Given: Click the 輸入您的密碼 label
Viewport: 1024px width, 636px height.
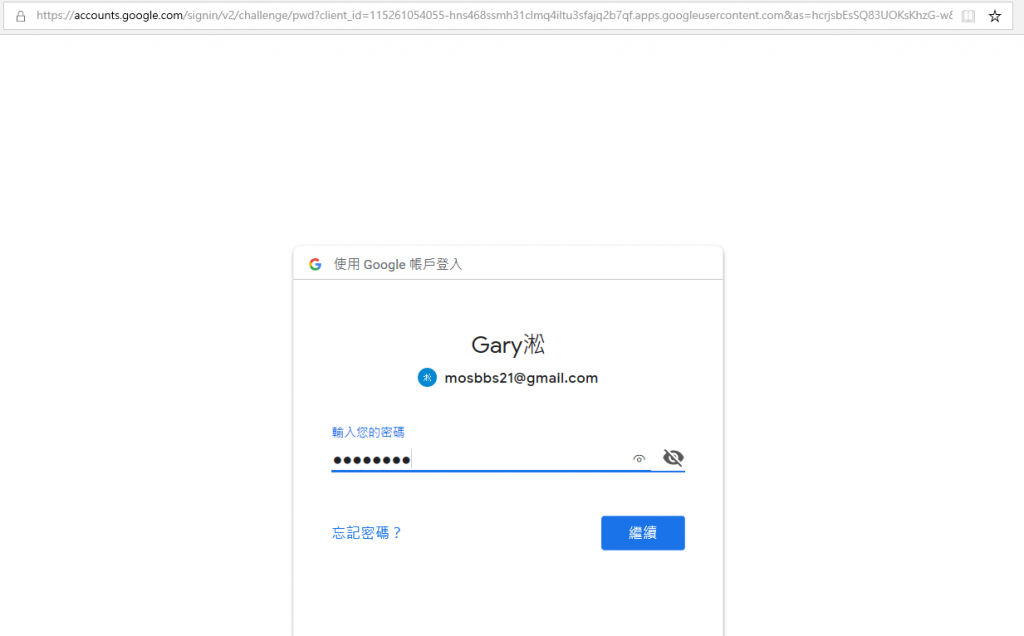Looking at the screenshot, I should click(x=368, y=432).
